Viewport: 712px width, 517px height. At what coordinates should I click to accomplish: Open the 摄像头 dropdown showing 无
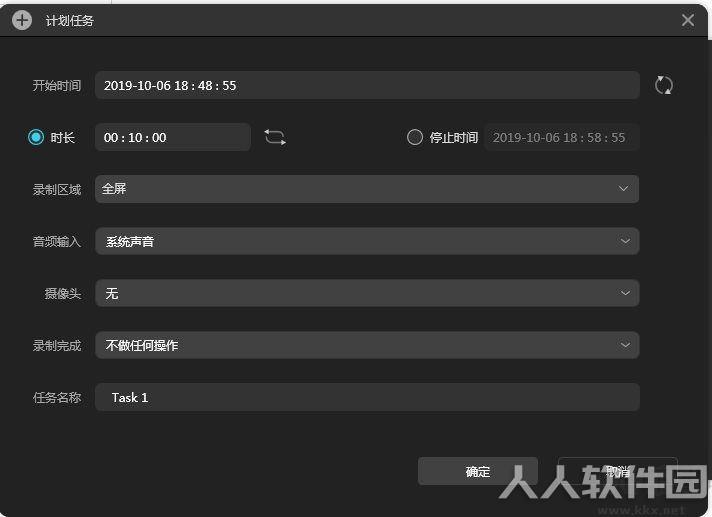point(367,293)
